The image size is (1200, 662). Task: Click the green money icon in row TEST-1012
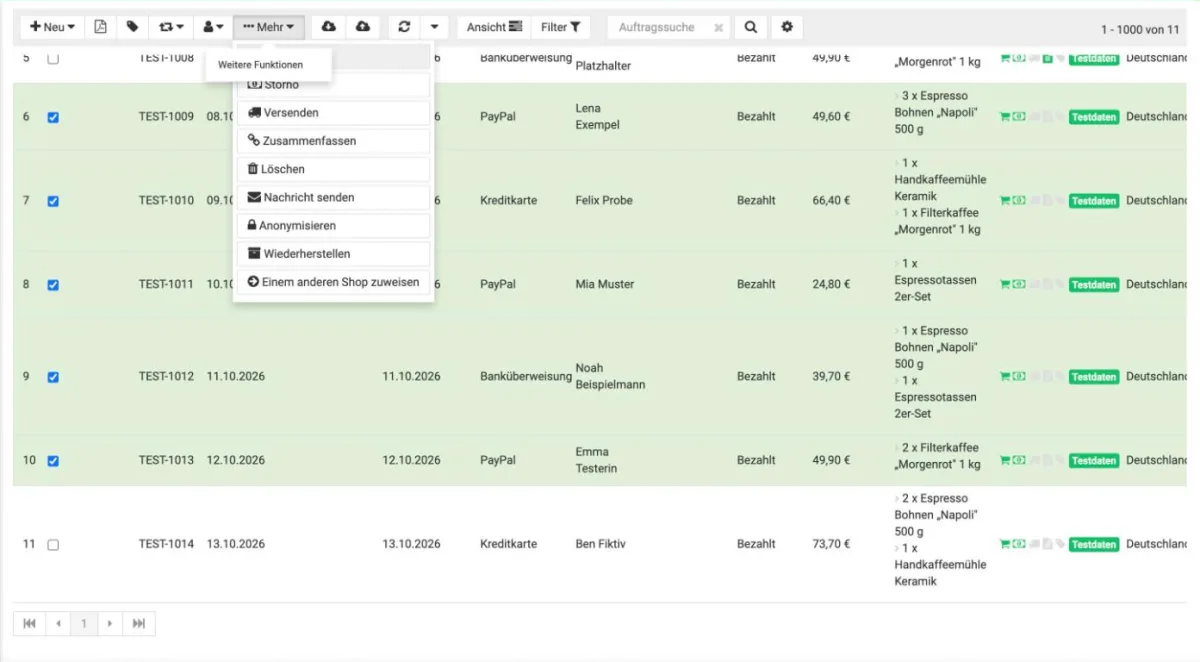click(x=1018, y=377)
